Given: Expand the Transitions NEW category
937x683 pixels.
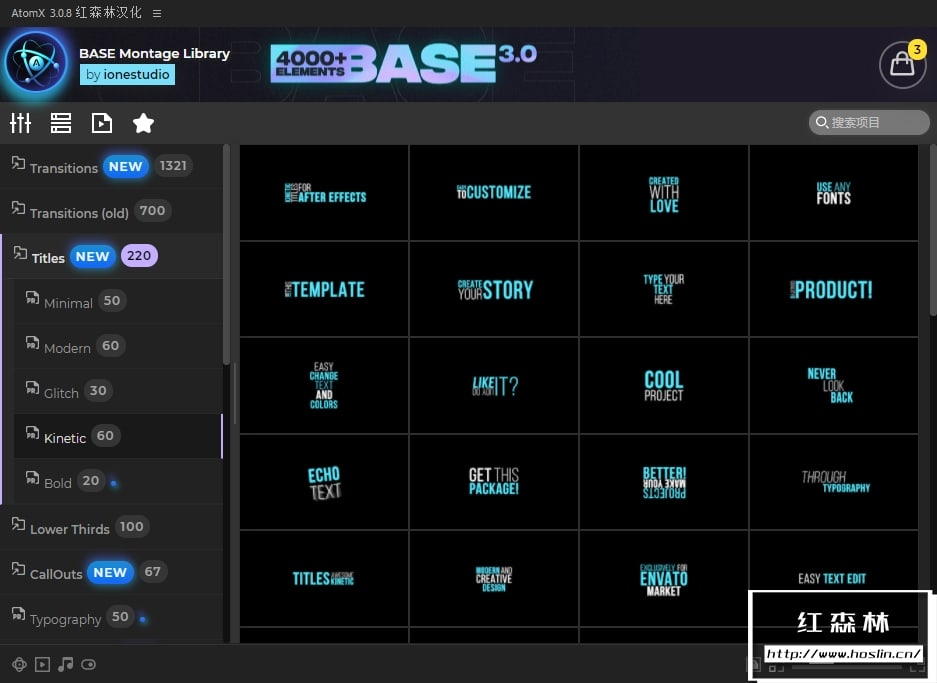Looking at the screenshot, I should [x=112, y=166].
